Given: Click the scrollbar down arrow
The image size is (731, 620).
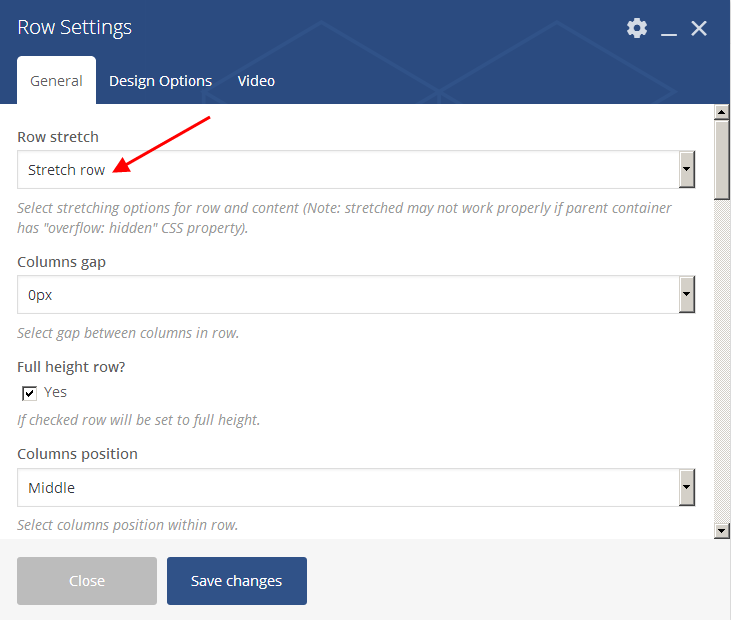Looking at the screenshot, I should (x=721, y=530).
